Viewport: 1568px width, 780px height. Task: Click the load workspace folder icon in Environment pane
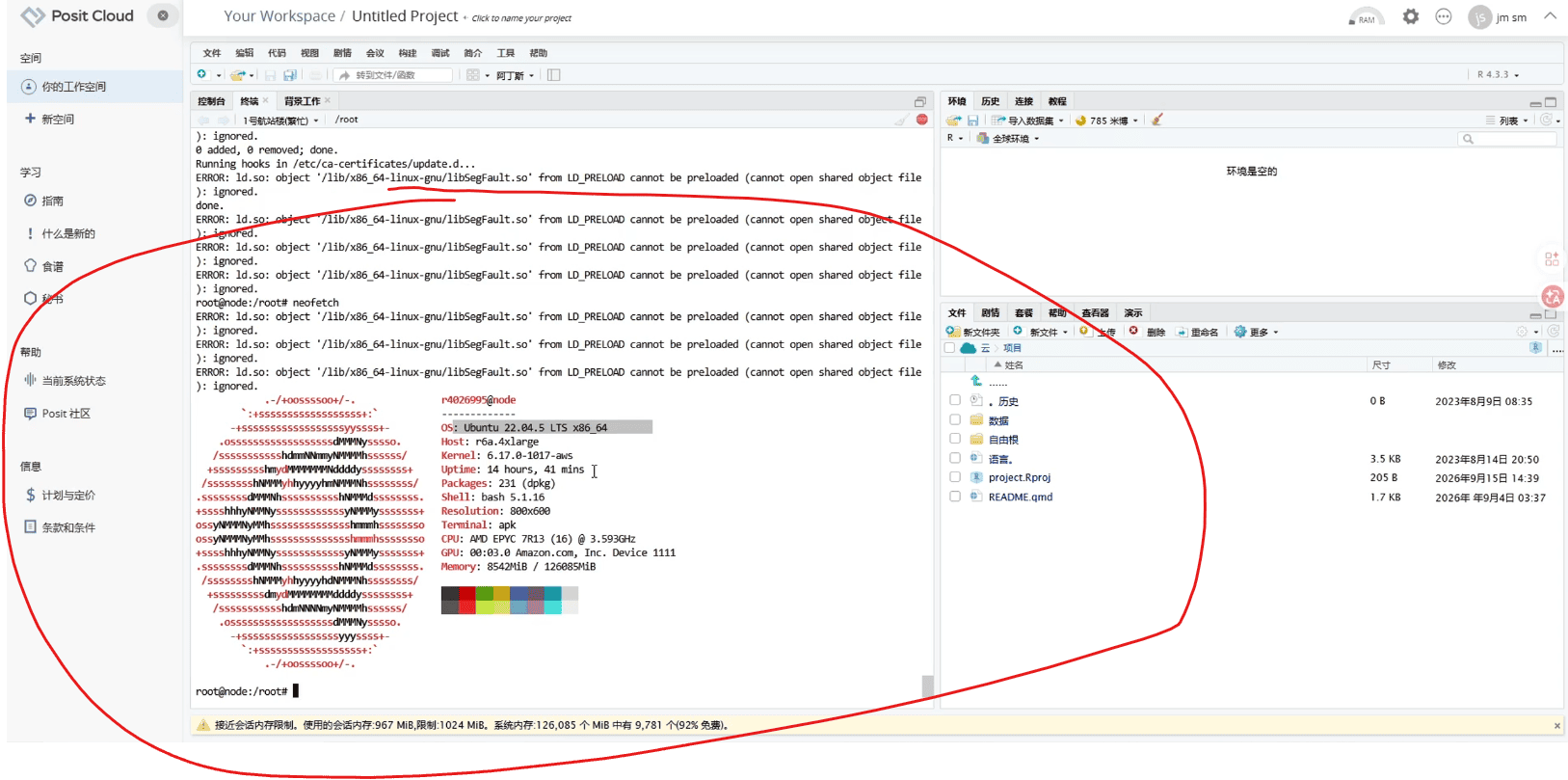953,121
